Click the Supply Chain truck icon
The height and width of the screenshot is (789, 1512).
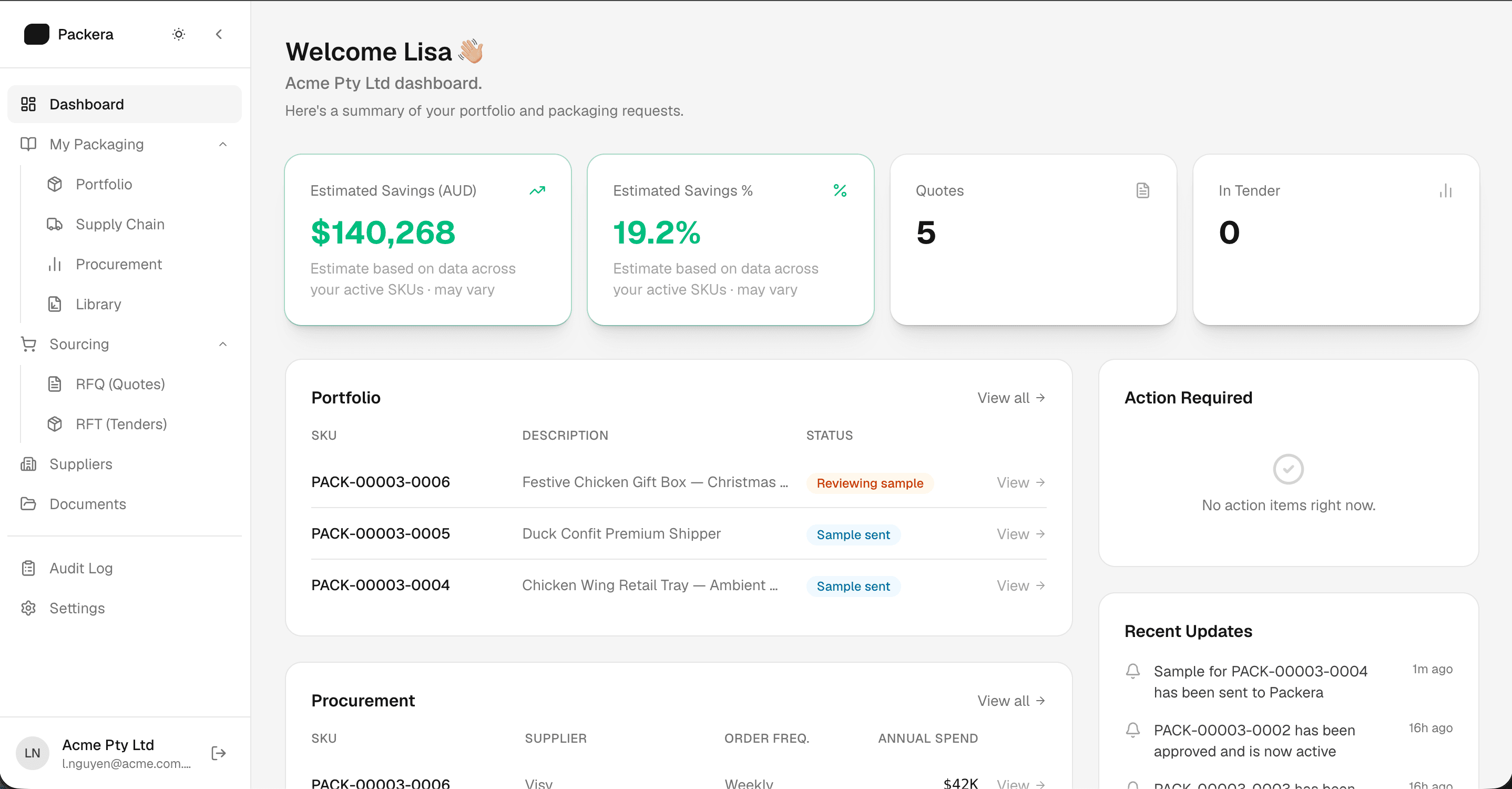coord(55,224)
